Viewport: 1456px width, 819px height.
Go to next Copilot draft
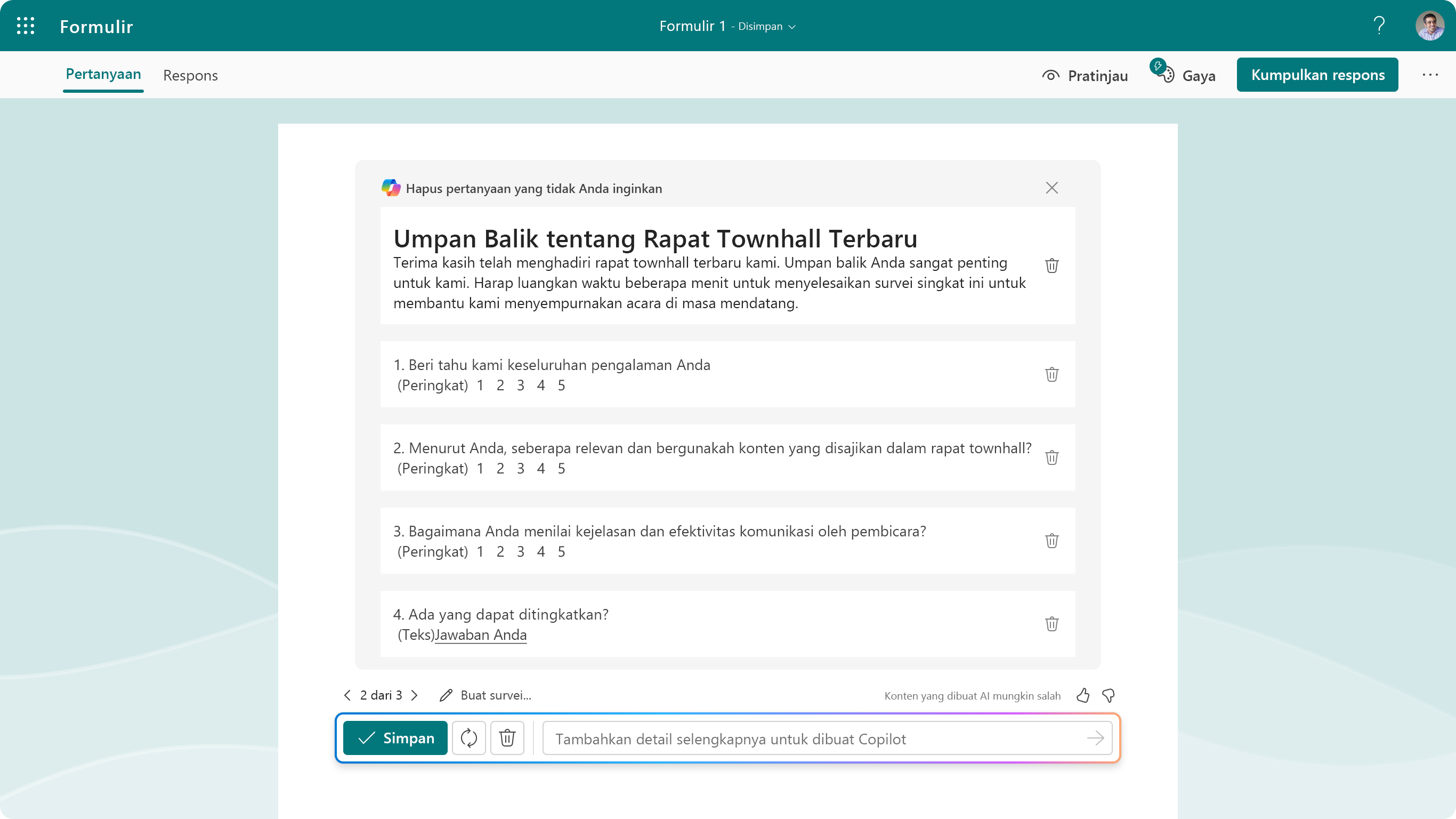tap(414, 695)
